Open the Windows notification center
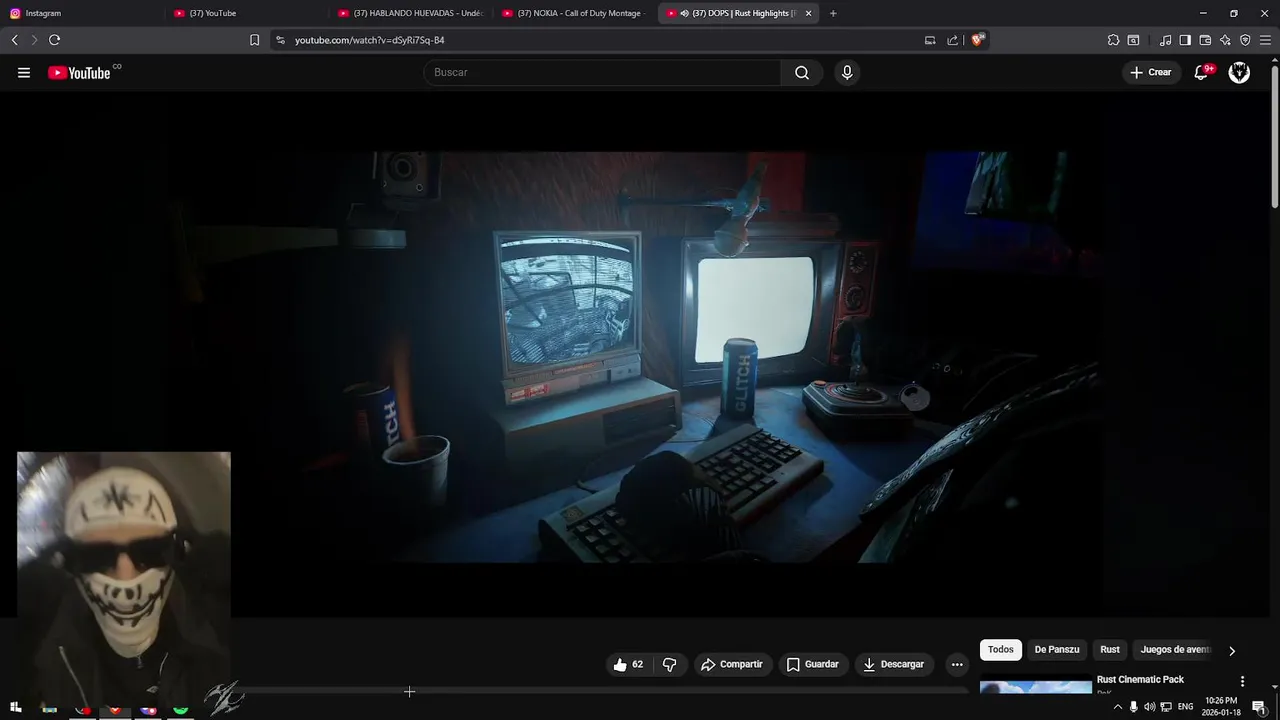This screenshot has width=1280, height=720. [x=1259, y=707]
